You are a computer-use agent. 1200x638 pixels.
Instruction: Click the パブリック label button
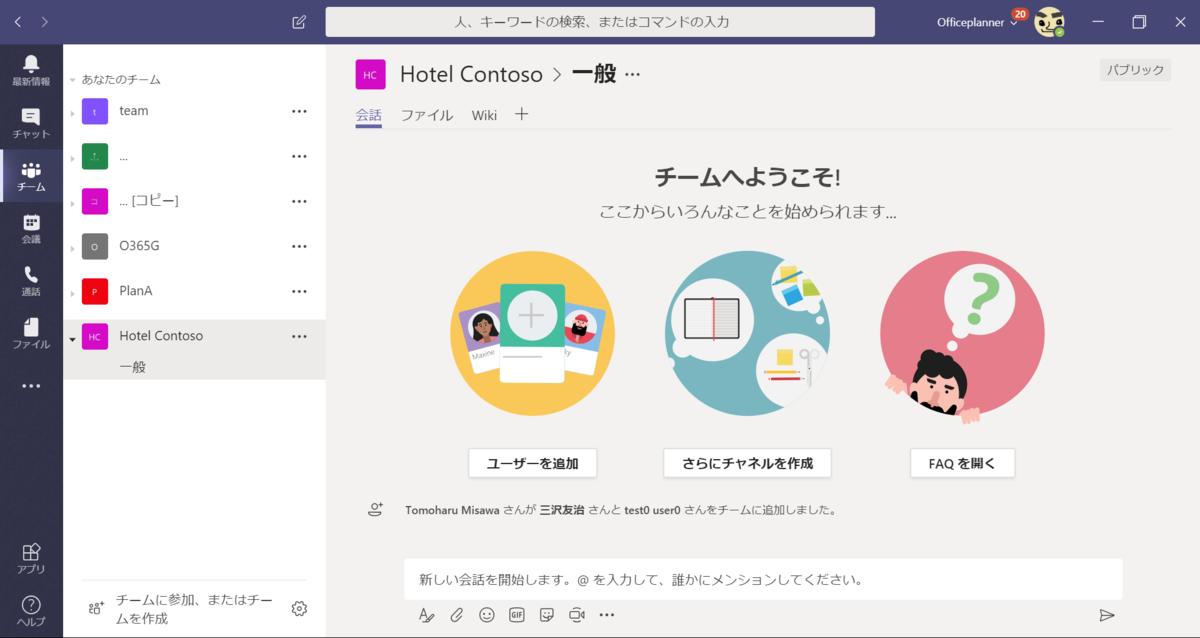point(1135,70)
